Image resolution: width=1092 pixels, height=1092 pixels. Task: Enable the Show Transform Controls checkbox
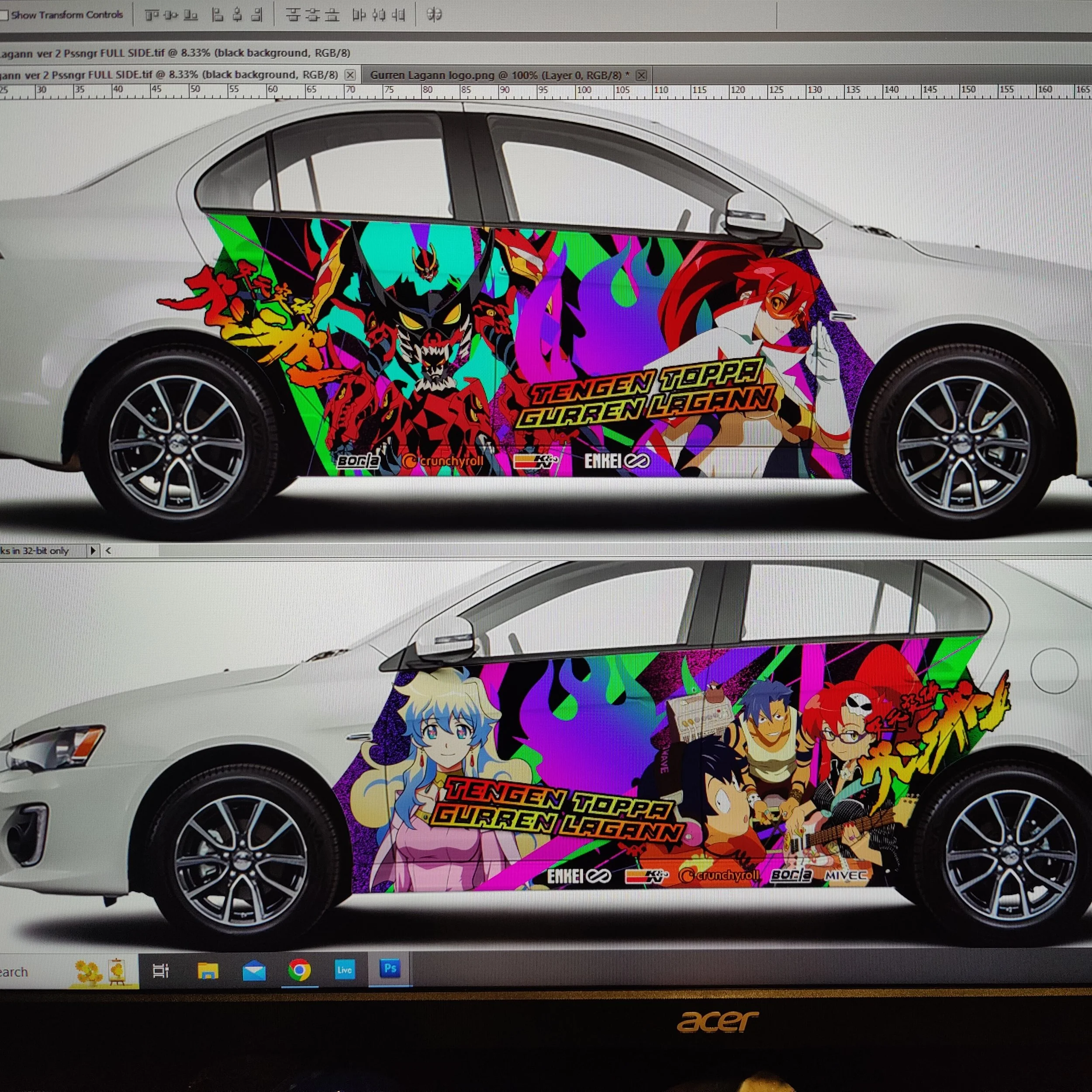pyautogui.click(x=3, y=15)
